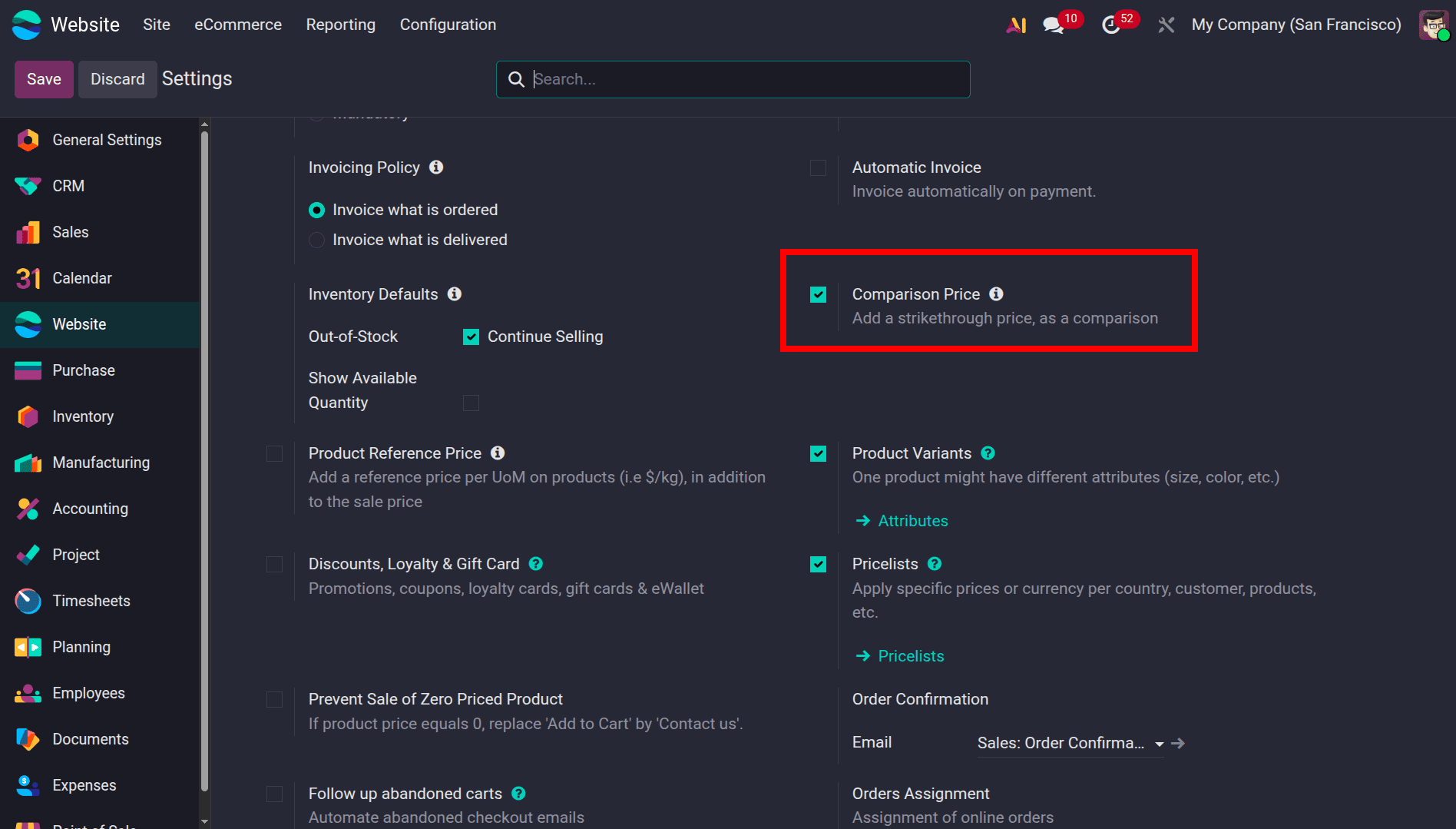Uncheck the Comparison Price checkbox

pyautogui.click(x=819, y=295)
